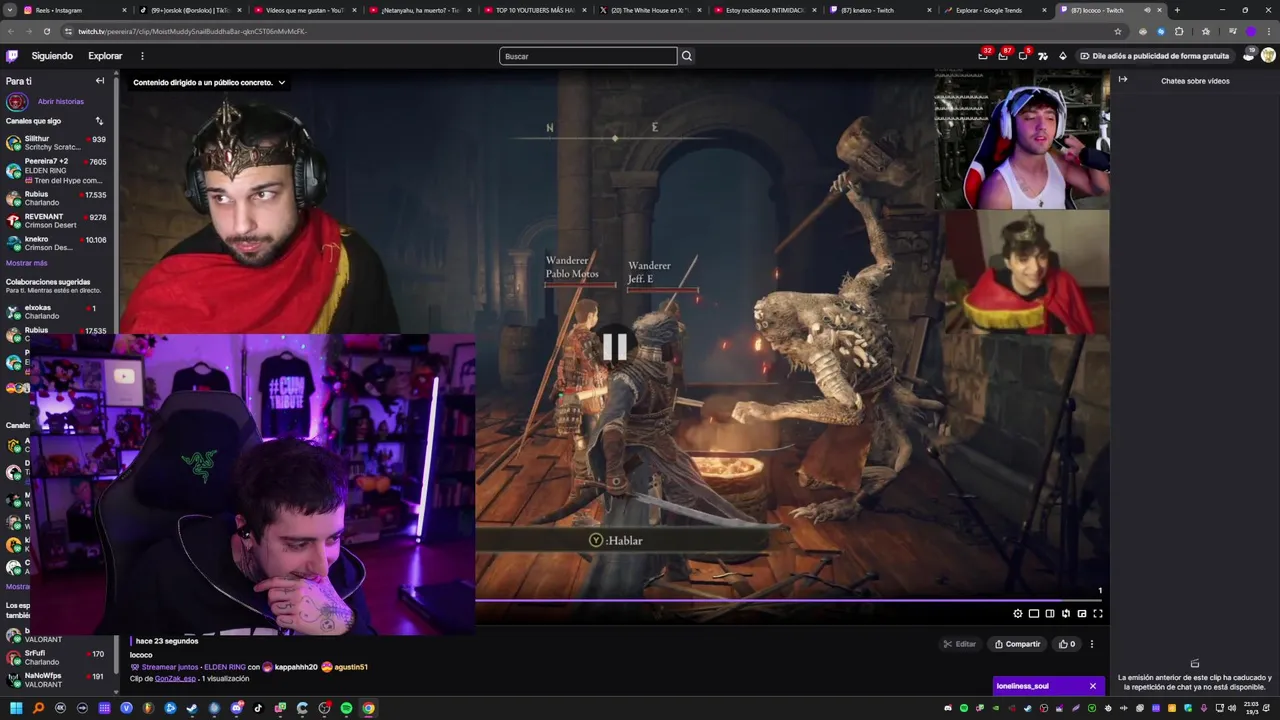This screenshot has height=720, width=1280.
Task: Open TikTok from the taskbar
Action: click(x=258, y=708)
